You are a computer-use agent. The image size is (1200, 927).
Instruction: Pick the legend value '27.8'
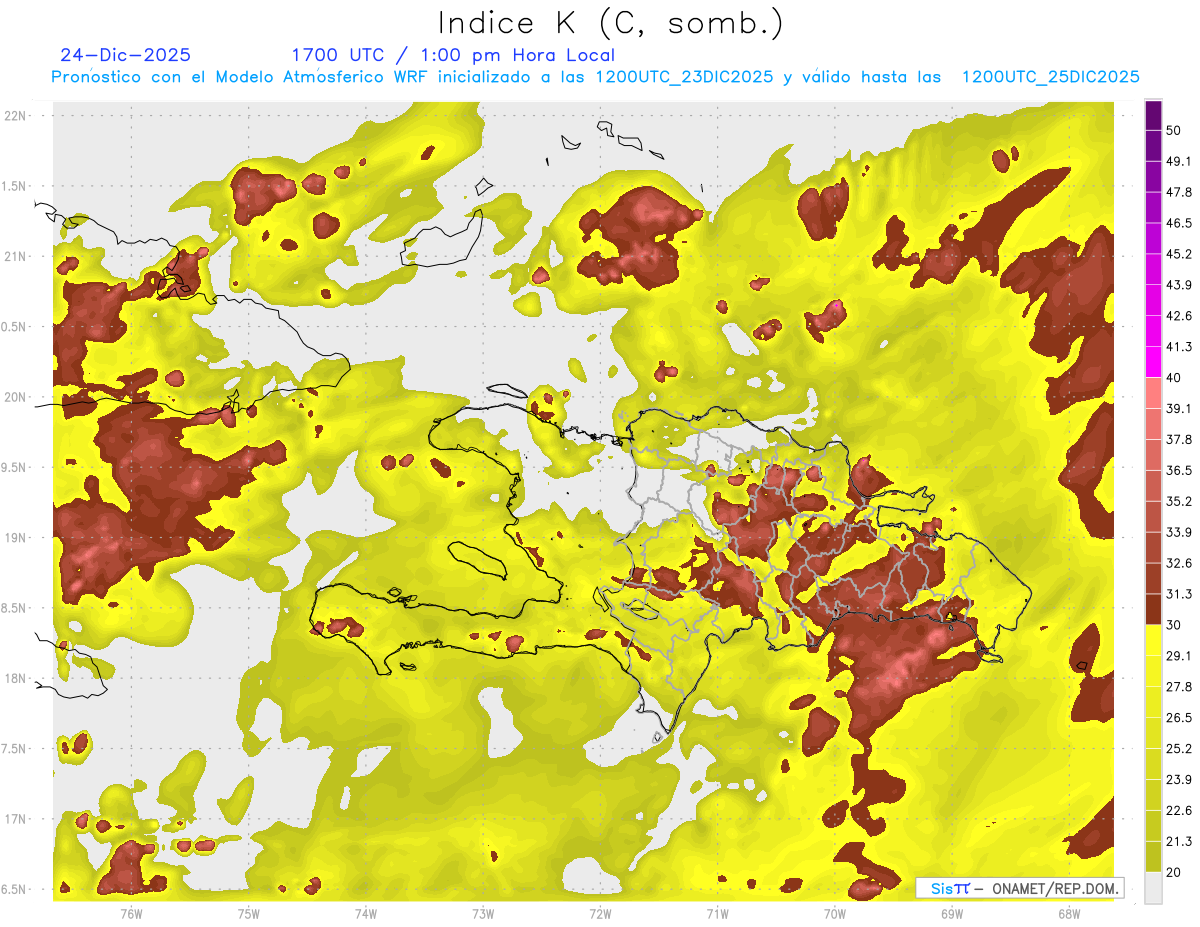tap(1179, 687)
